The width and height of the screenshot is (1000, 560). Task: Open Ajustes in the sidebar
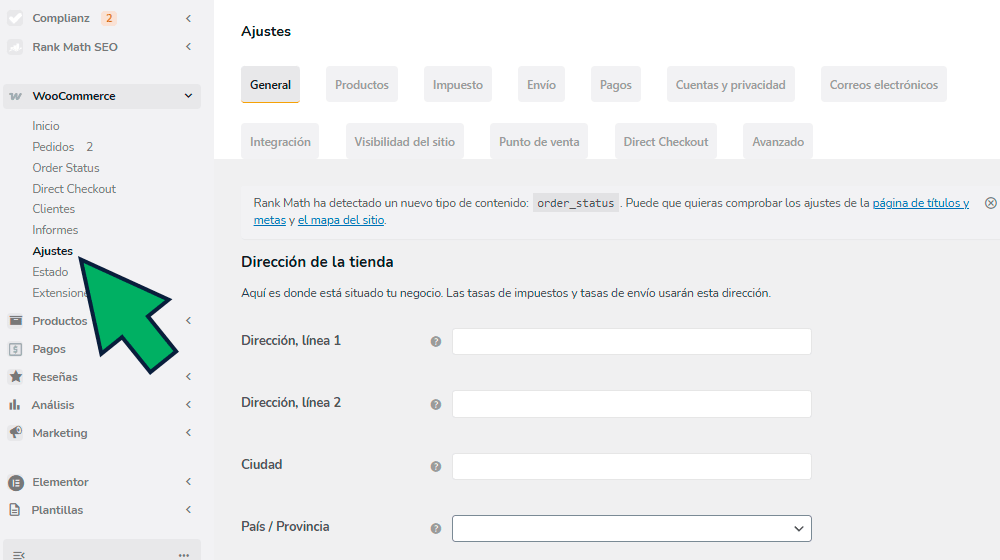pyautogui.click(x=52, y=251)
